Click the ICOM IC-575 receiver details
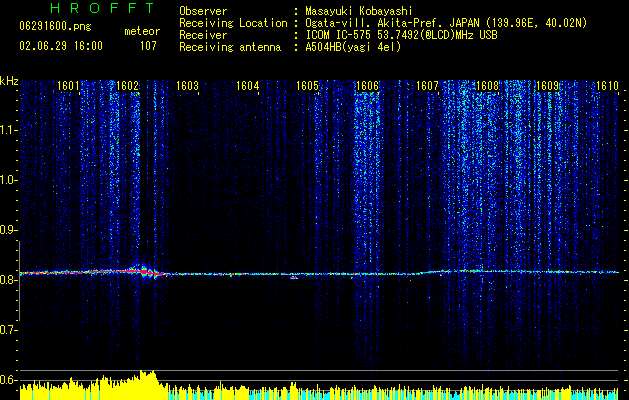This screenshot has height=400, width=629. 401,35
